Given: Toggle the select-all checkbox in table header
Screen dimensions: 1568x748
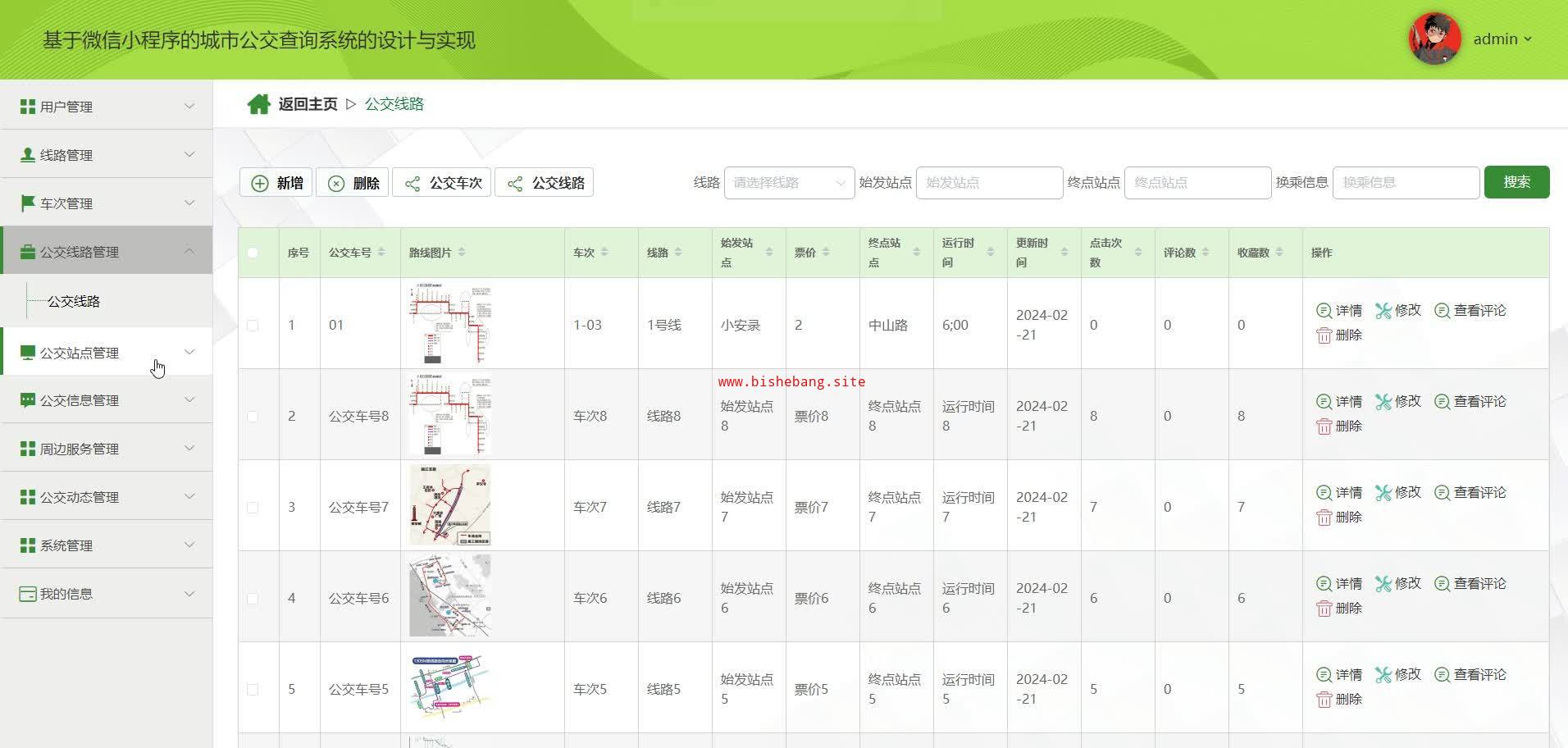Looking at the screenshot, I should click(x=253, y=253).
